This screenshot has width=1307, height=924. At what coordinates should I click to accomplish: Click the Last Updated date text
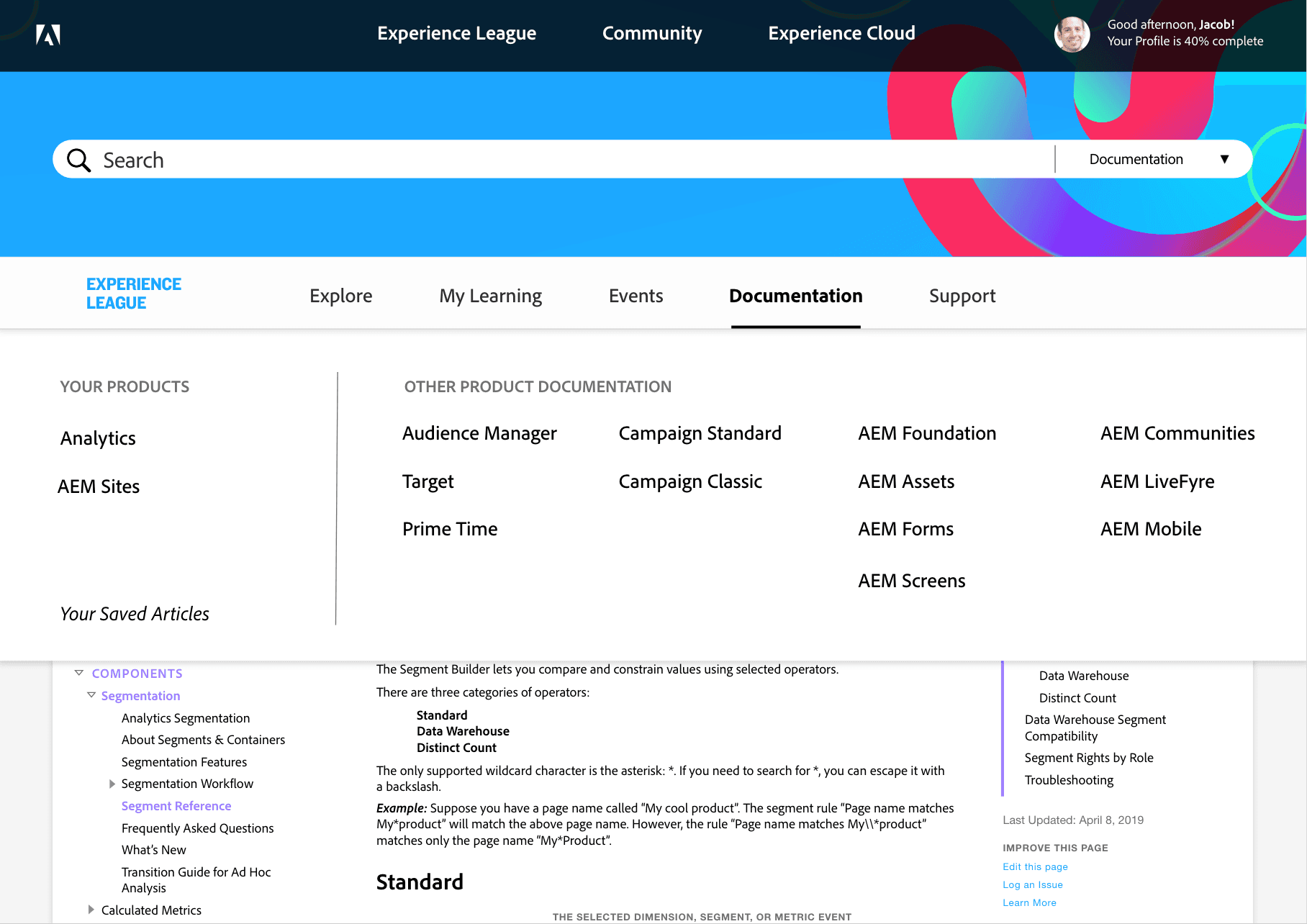coord(1073,820)
